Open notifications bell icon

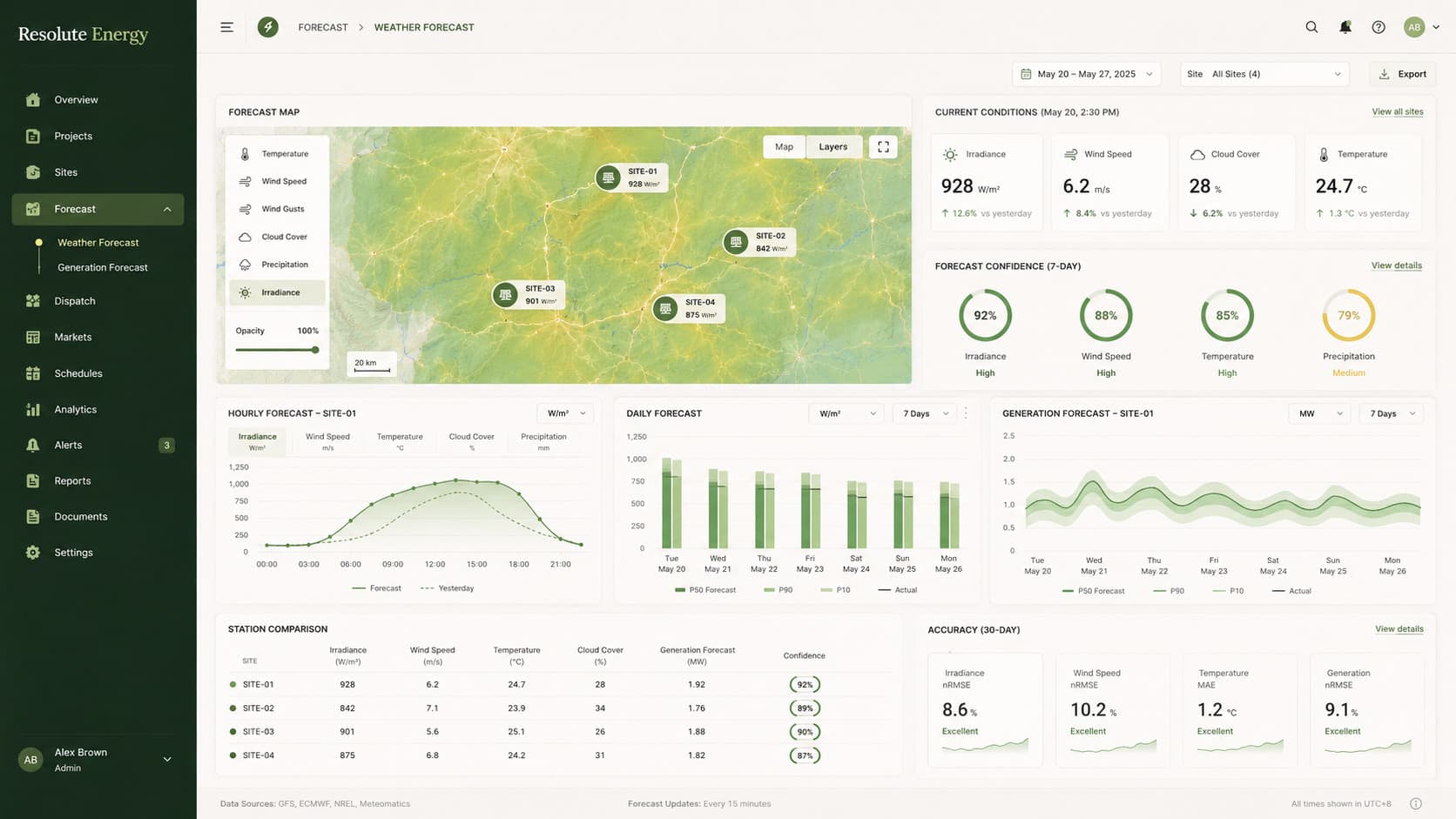pyautogui.click(x=1345, y=27)
